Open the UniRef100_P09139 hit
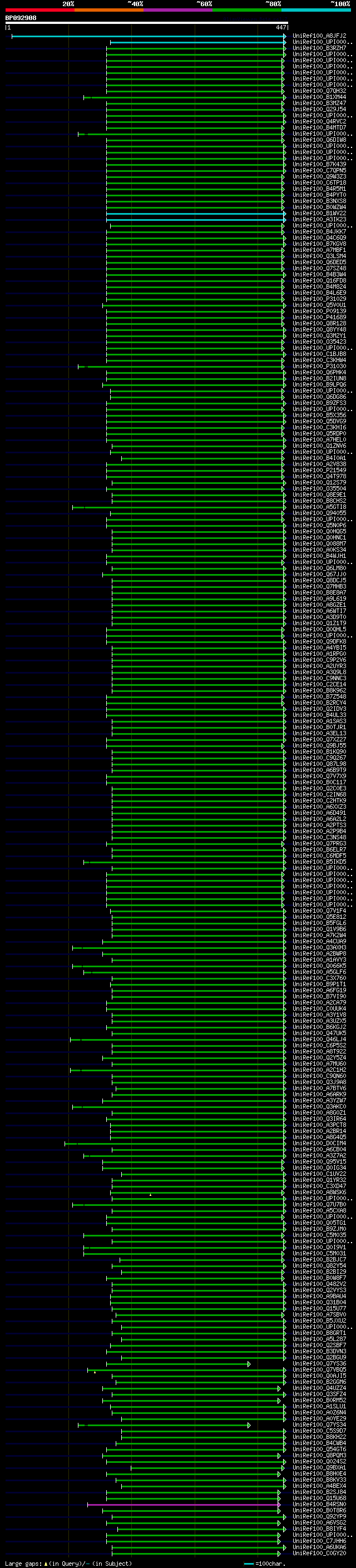 319,311
